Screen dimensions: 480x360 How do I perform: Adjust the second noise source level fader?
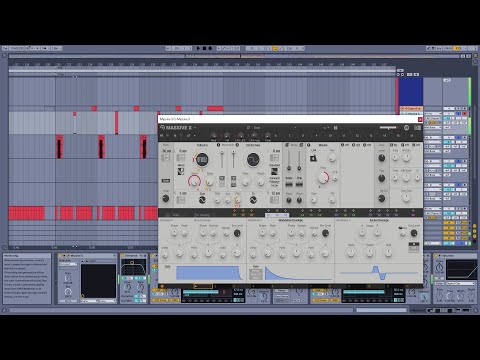[x=299, y=160]
